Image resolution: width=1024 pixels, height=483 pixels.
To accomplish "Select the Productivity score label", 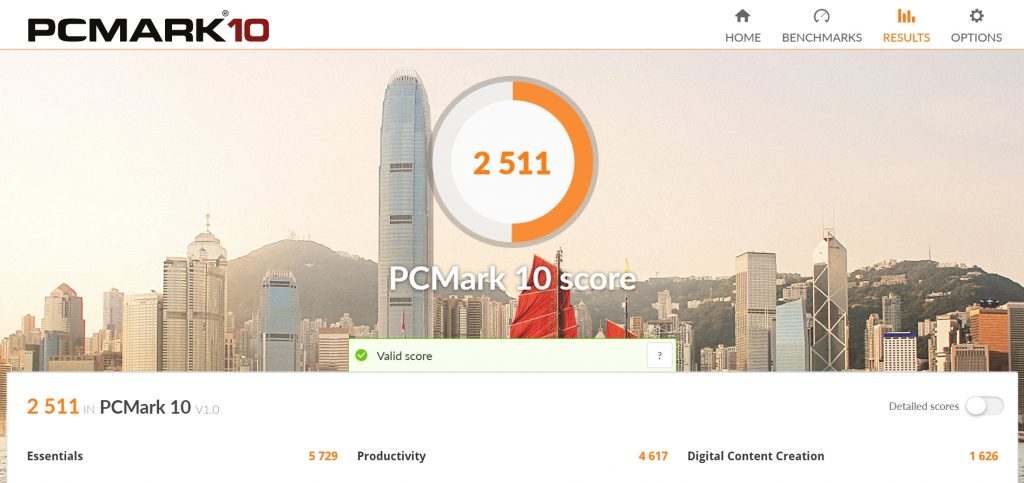I will click(x=391, y=456).
